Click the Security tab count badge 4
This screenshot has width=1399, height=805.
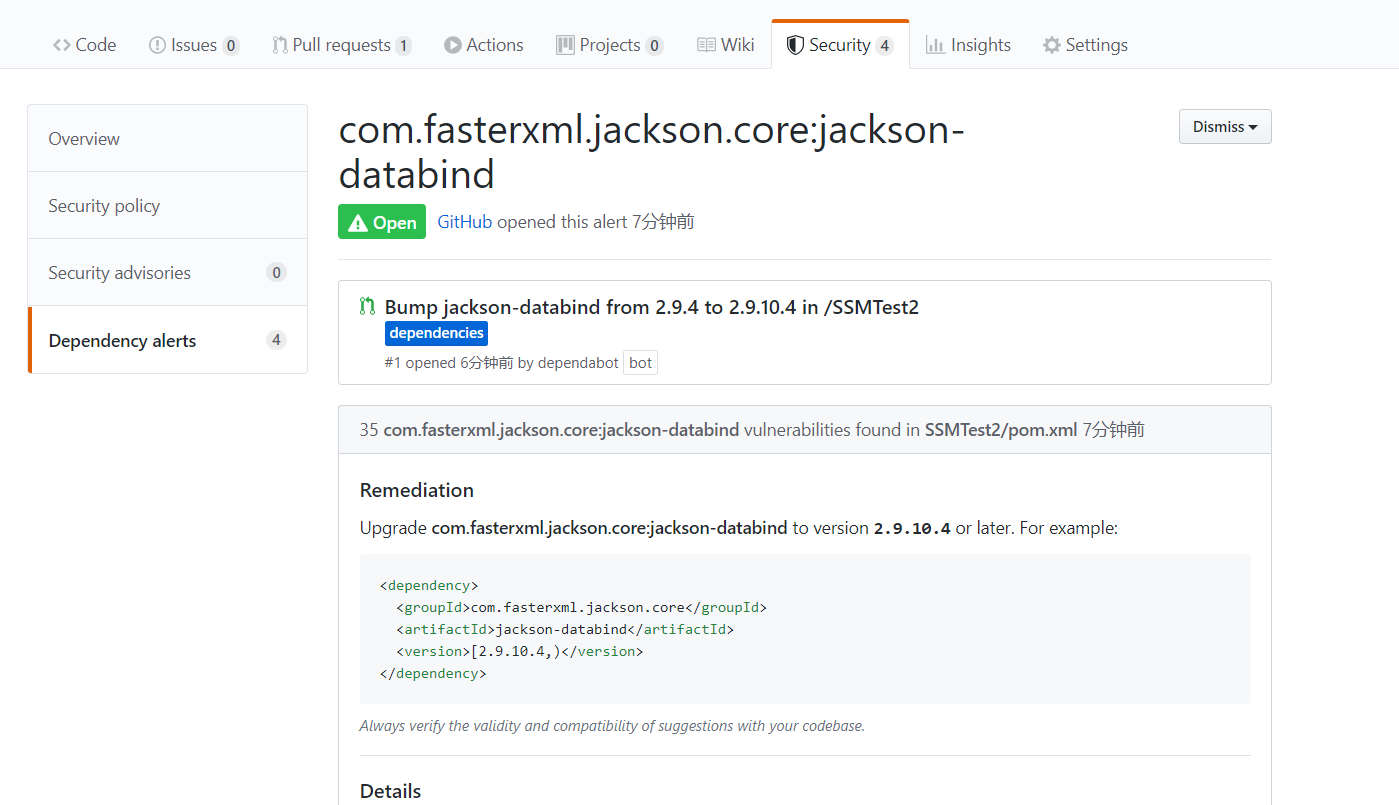pyautogui.click(x=884, y=46)
